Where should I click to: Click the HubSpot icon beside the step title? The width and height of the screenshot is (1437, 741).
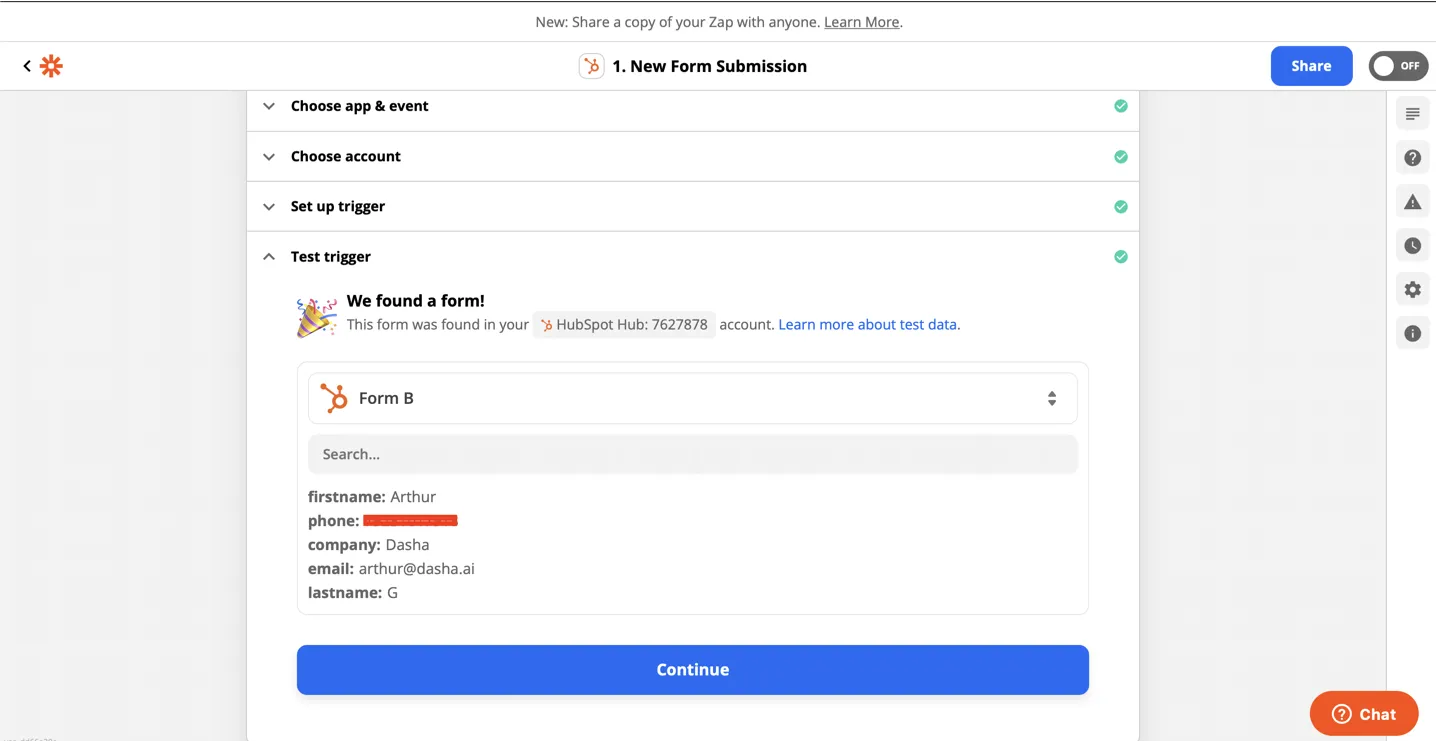(x=591, y=66)
